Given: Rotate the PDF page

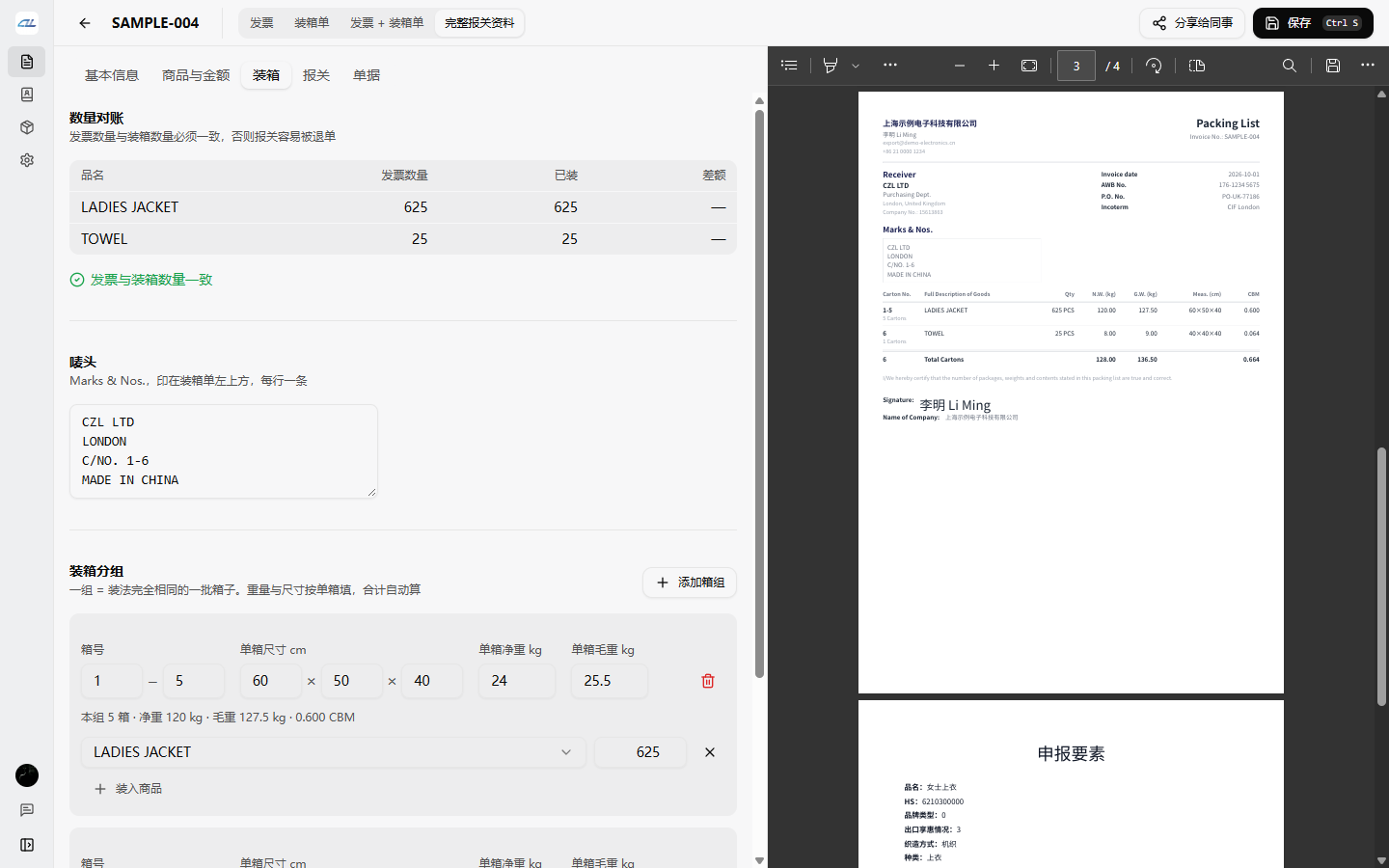Looking at the screenshot, I should pos(1154,66).
